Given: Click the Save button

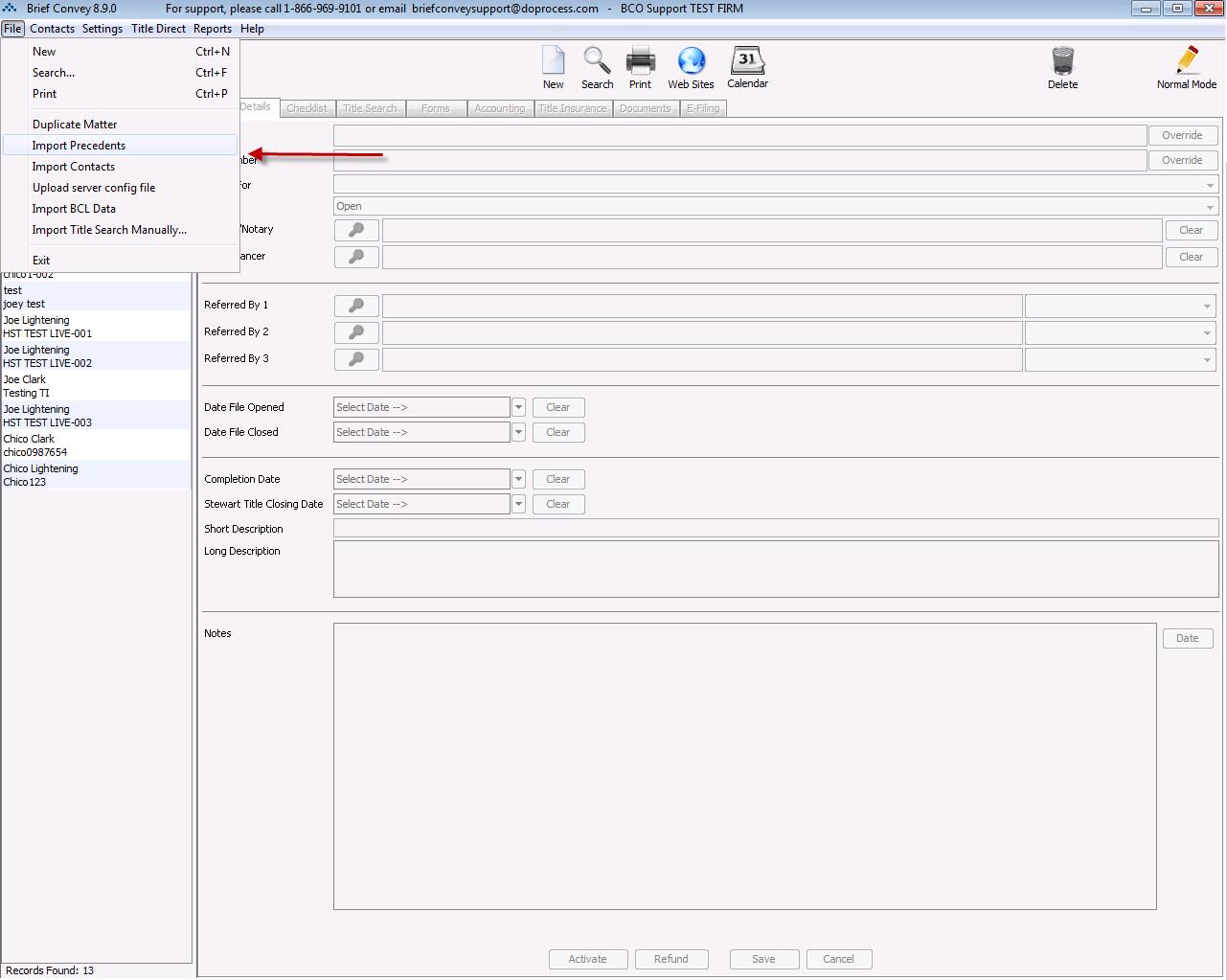Looking at the screenshot, I should [763, 959].
